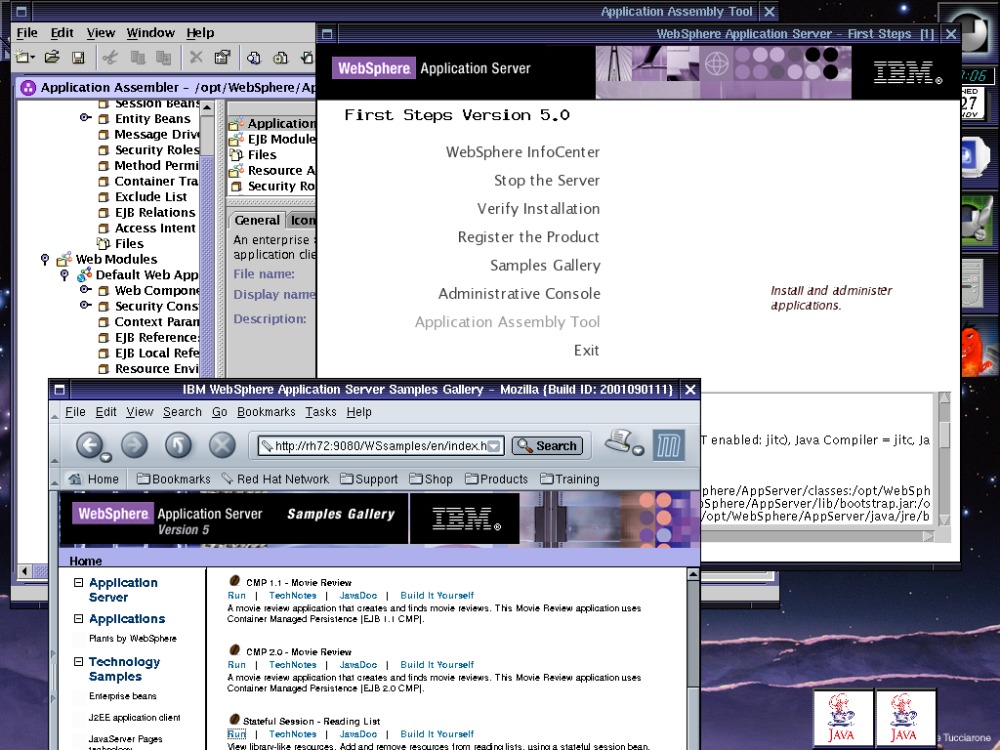Open the Products bookmarks folder in Mozilla
1000x750 pixels.
(496, 479)
